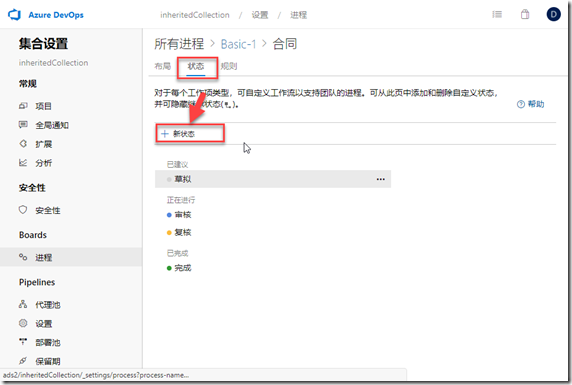Click the 集合设置 heading
The image size is (572, 385).
(43, 44)
